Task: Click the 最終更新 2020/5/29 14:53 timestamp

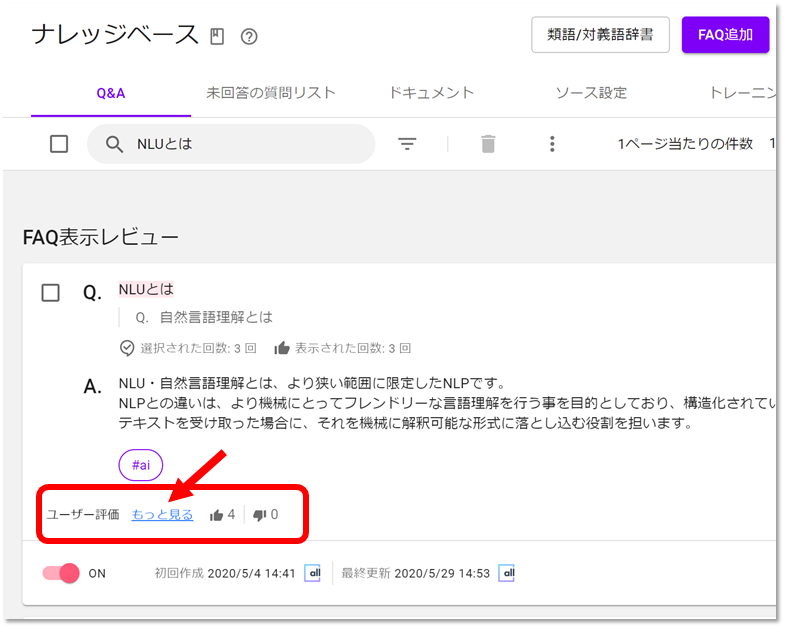Action: click(416, 573)
